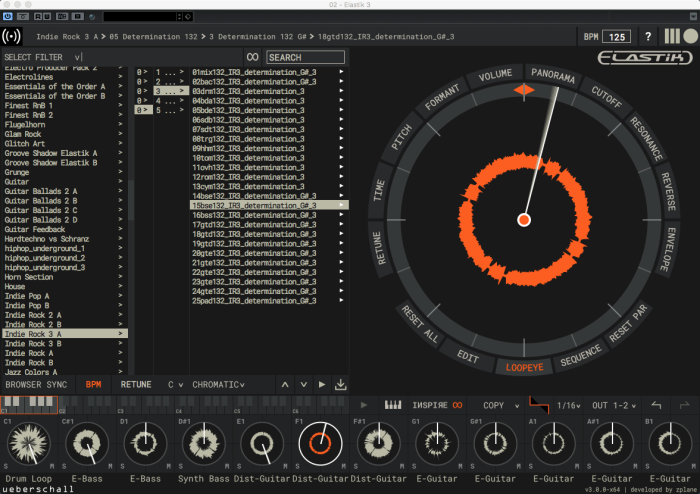Click the small play button above pads
700x494 pixels.
click(364, 405)
